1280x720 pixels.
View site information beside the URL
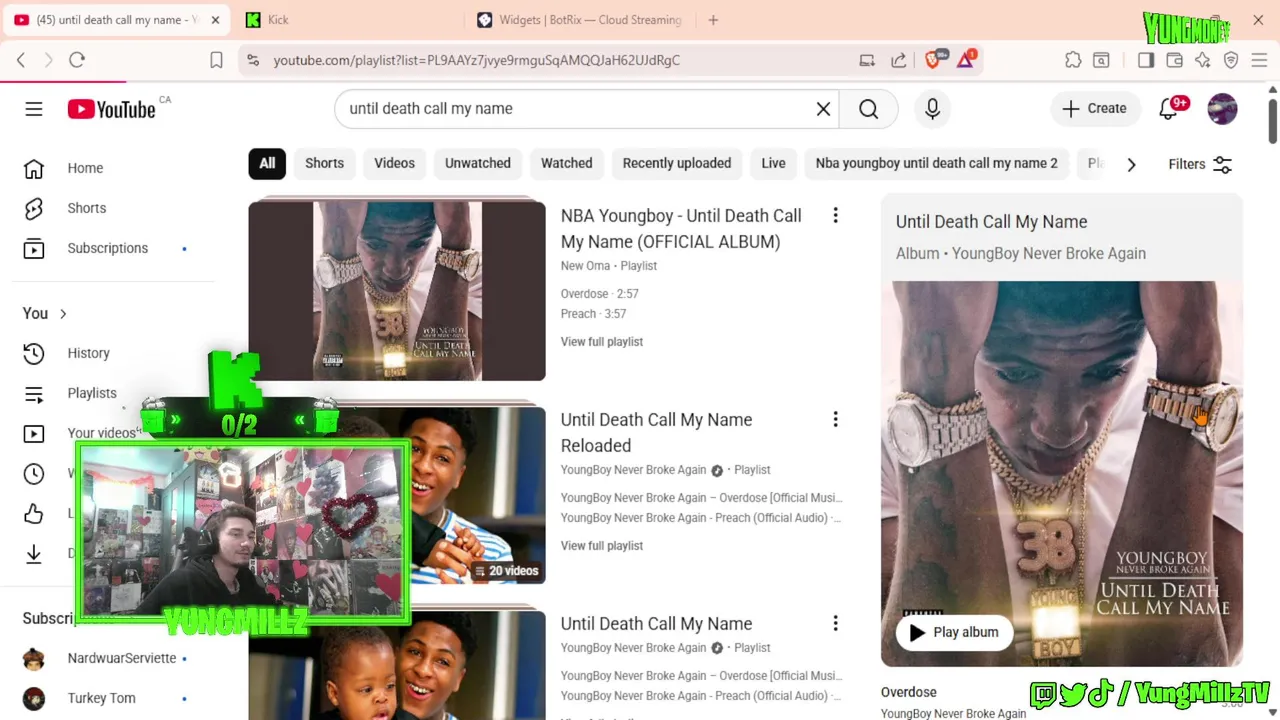click(252, 60)
